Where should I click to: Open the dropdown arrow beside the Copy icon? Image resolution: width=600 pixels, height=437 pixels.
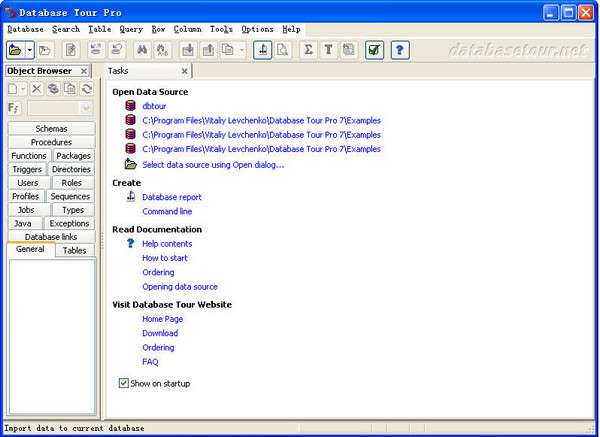pos(241,50)
